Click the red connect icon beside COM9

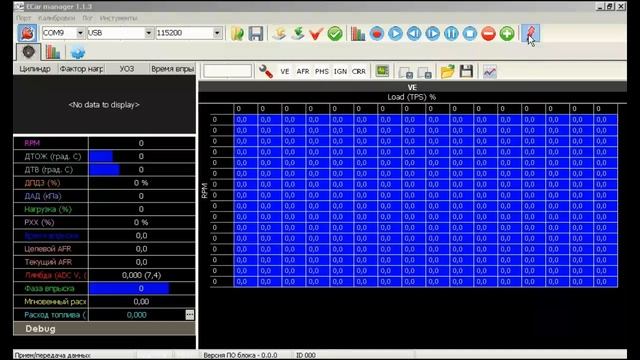[x=27, y=33]
